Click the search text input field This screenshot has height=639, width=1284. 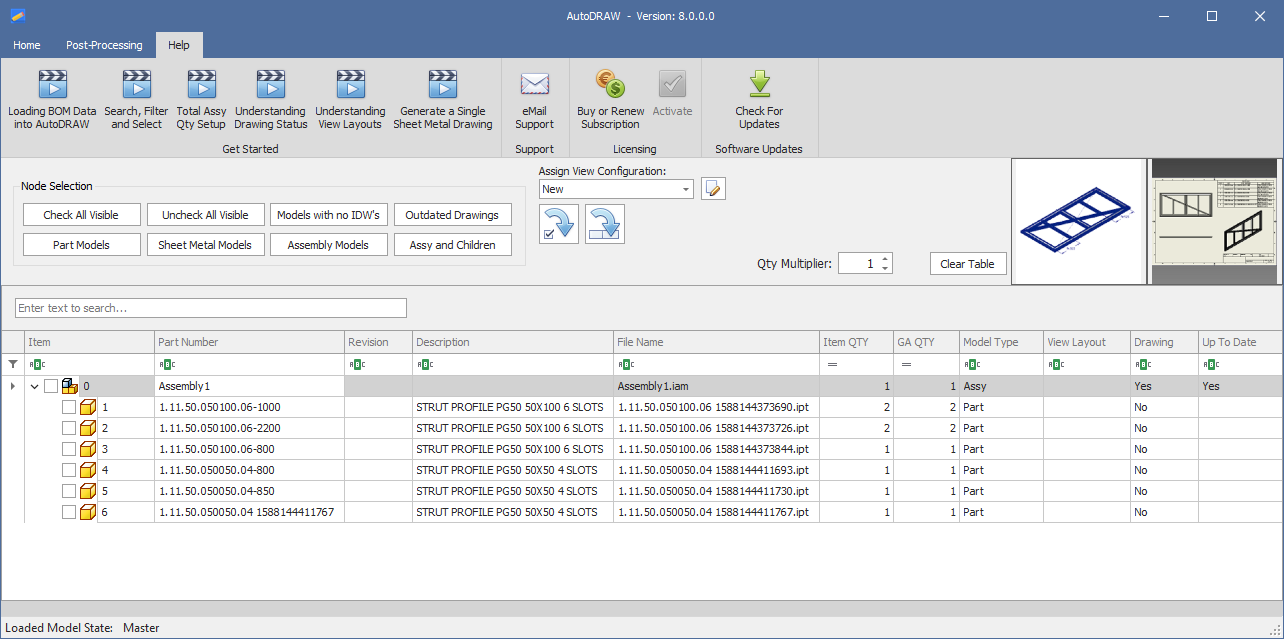(211, 308)
